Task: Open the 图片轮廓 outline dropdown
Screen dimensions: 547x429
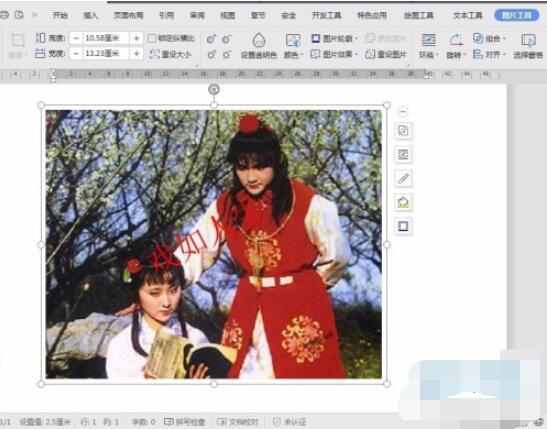Action: [x=334, y=38]
